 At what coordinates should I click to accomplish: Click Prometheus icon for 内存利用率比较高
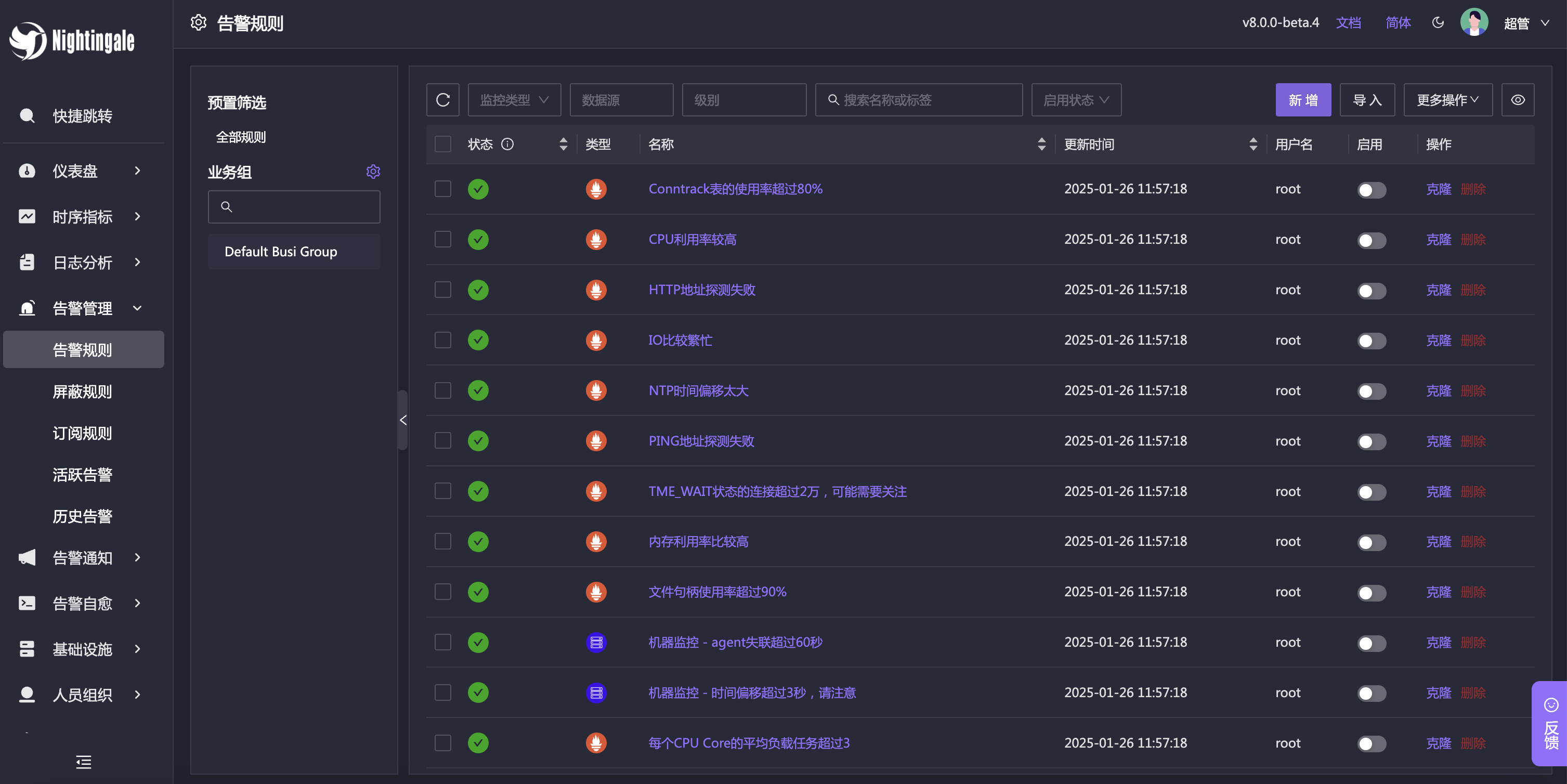[x=596, y=541]
